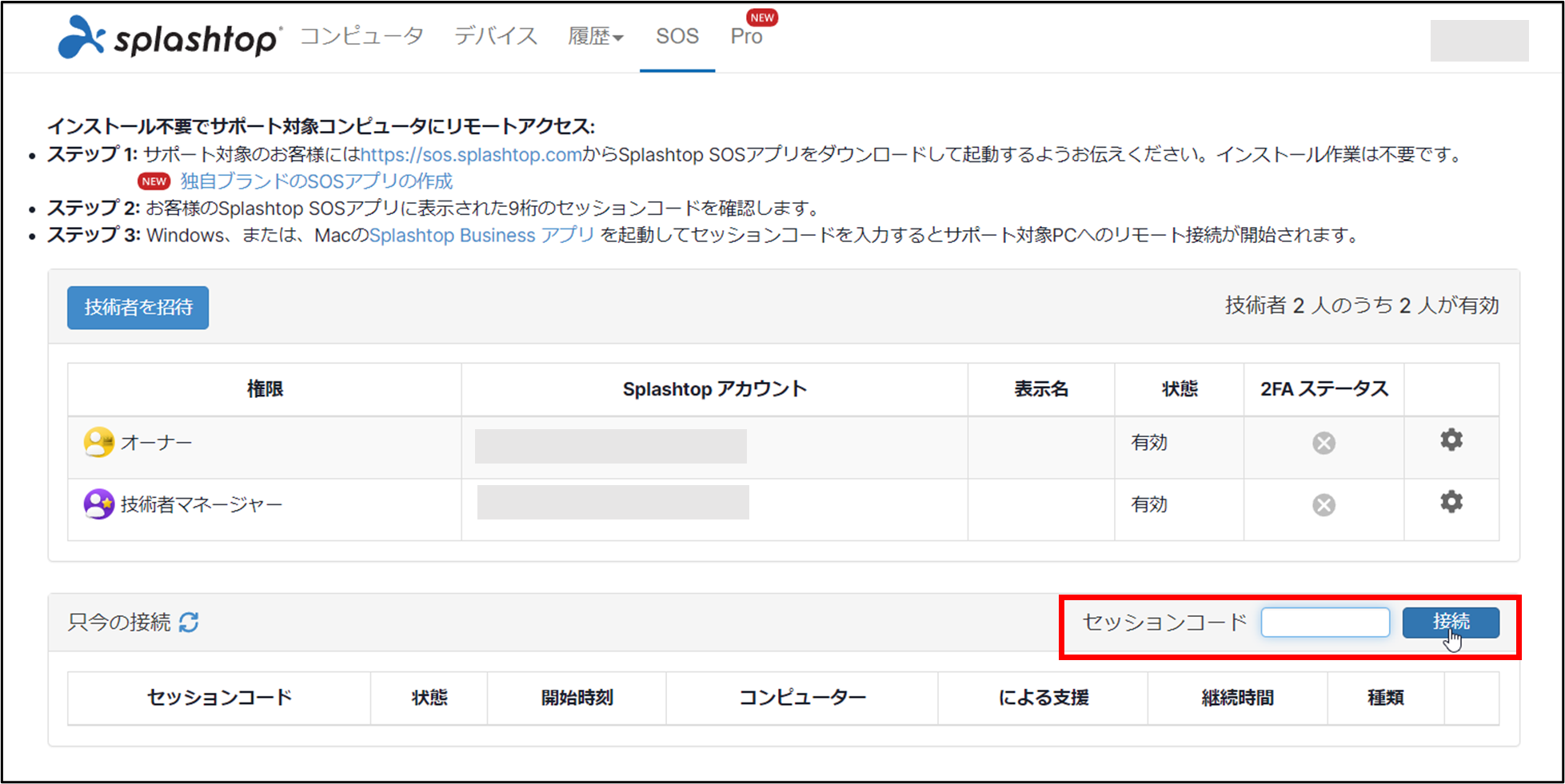1565x784 pixels.
Task: Switch to the コンピュータ tab
Action: [x=362, y=36]
